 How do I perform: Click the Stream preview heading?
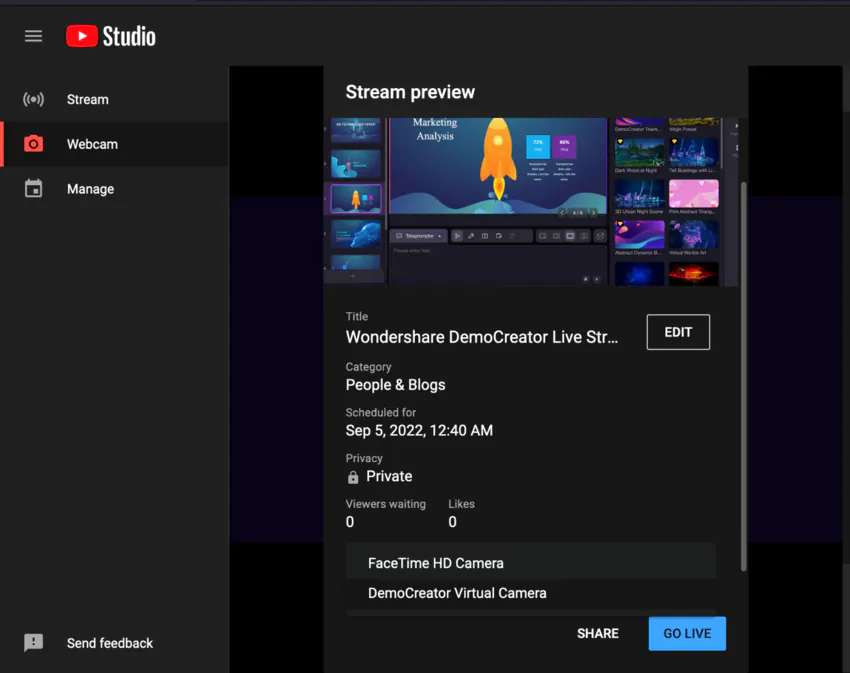pos(410,92)
